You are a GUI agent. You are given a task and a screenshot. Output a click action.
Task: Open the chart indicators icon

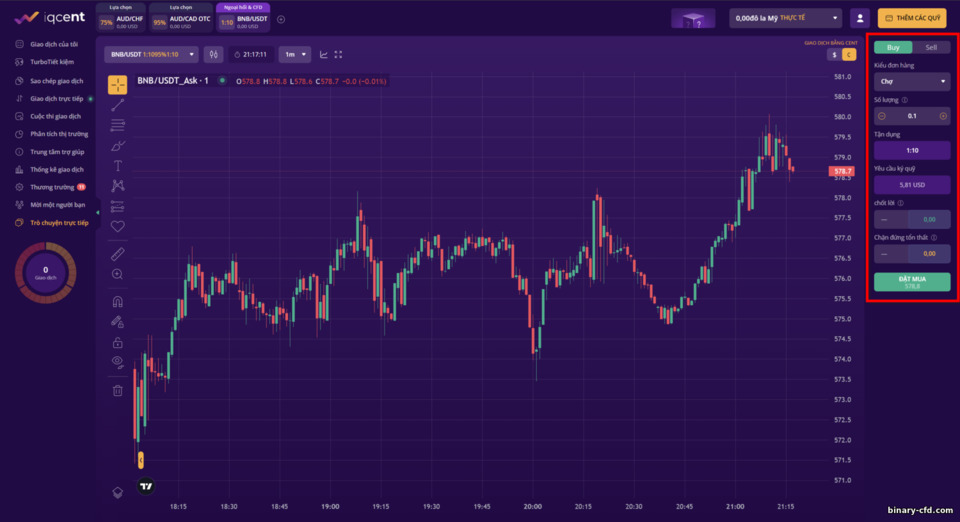[x=323, y=54]
